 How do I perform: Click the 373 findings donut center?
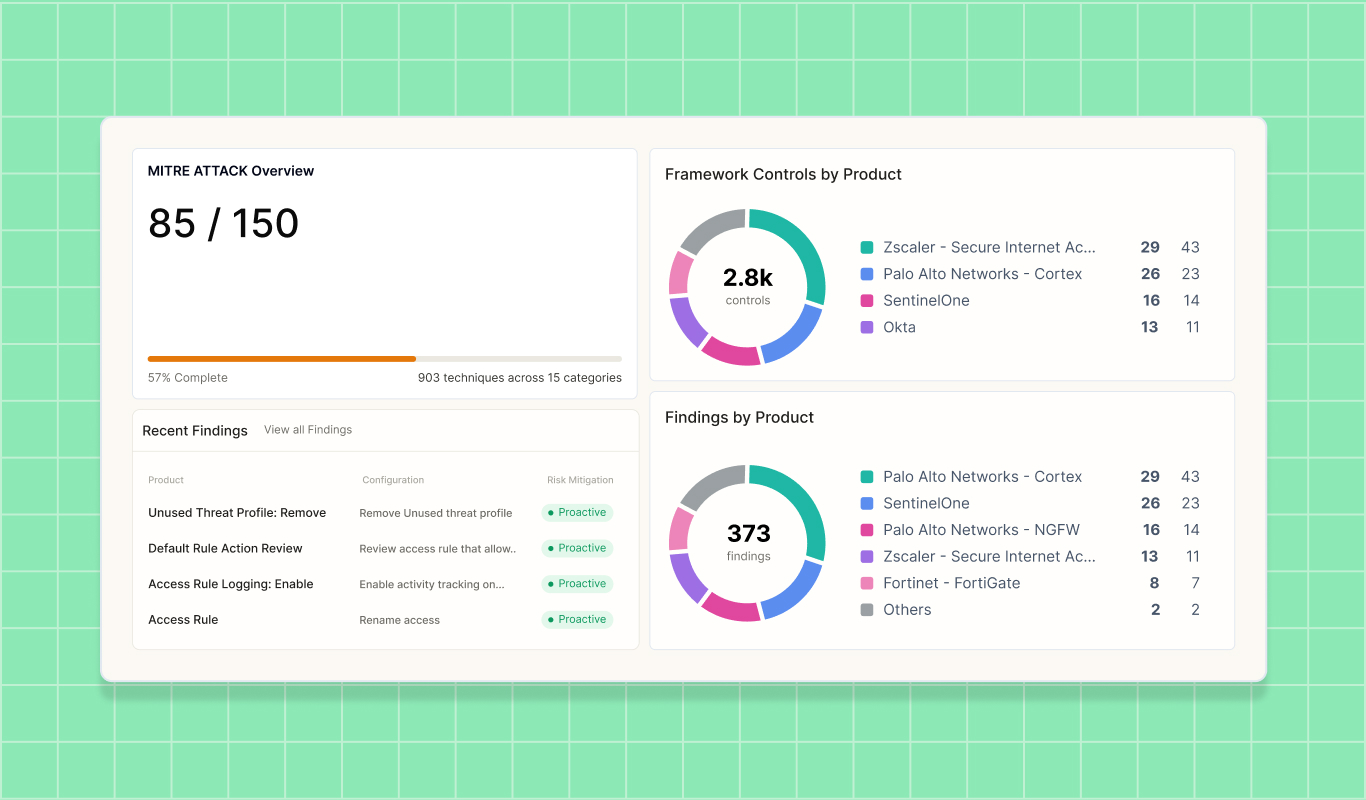coord(748,541)
